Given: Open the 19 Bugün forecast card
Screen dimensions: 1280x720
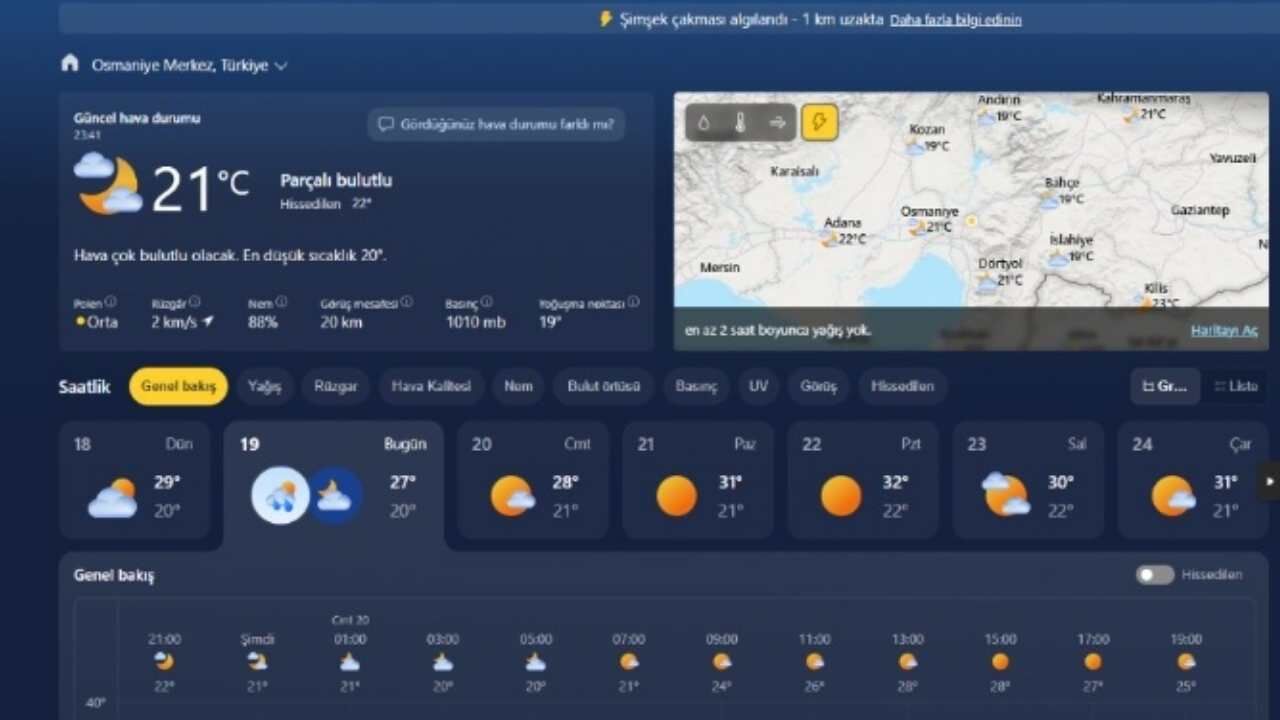Looking at the screenshot, I should [x=334, y=483].
